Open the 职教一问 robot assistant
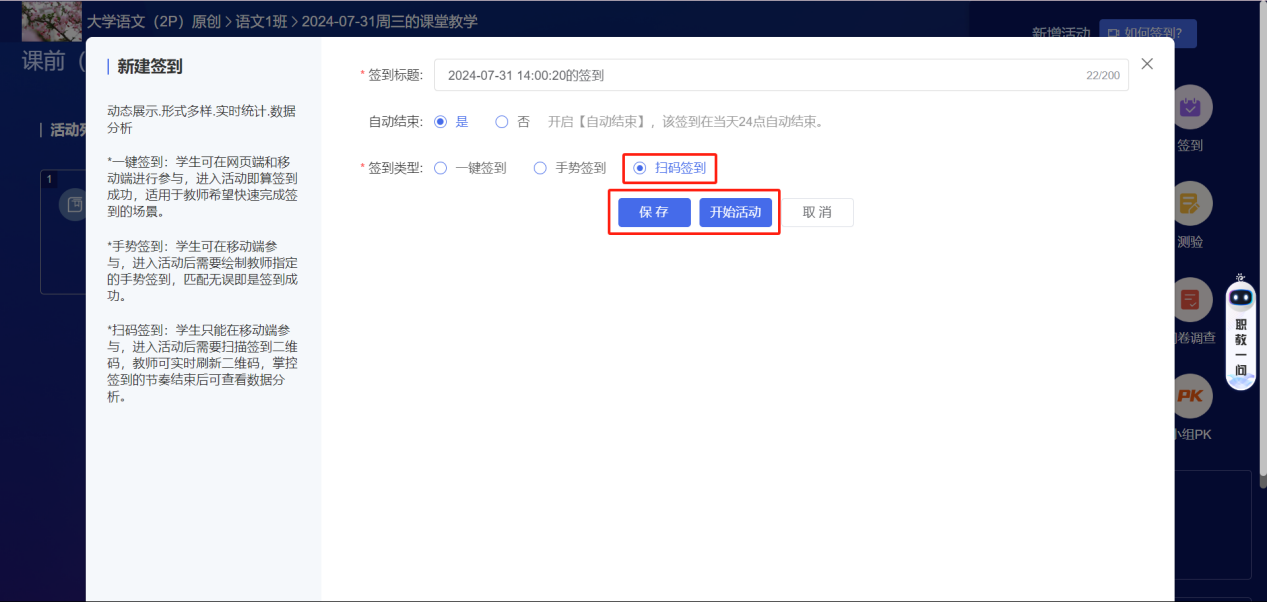Screen dimensions: 1267x602 (x=1241, y=336)
